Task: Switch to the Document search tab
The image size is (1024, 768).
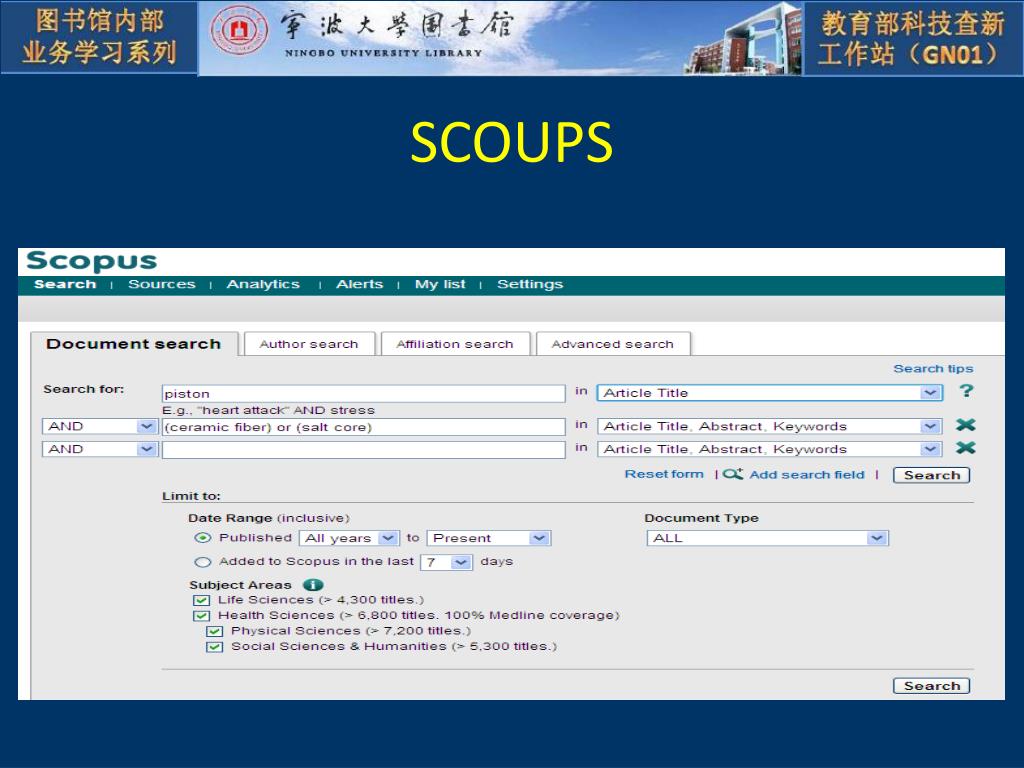Action: 134,344
